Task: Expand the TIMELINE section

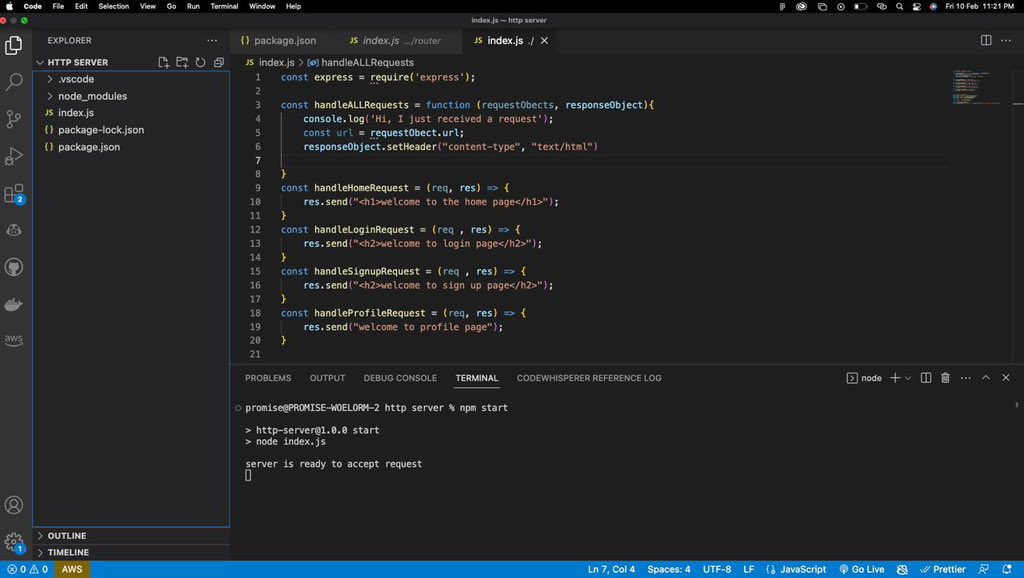Action: click(40, 553)
